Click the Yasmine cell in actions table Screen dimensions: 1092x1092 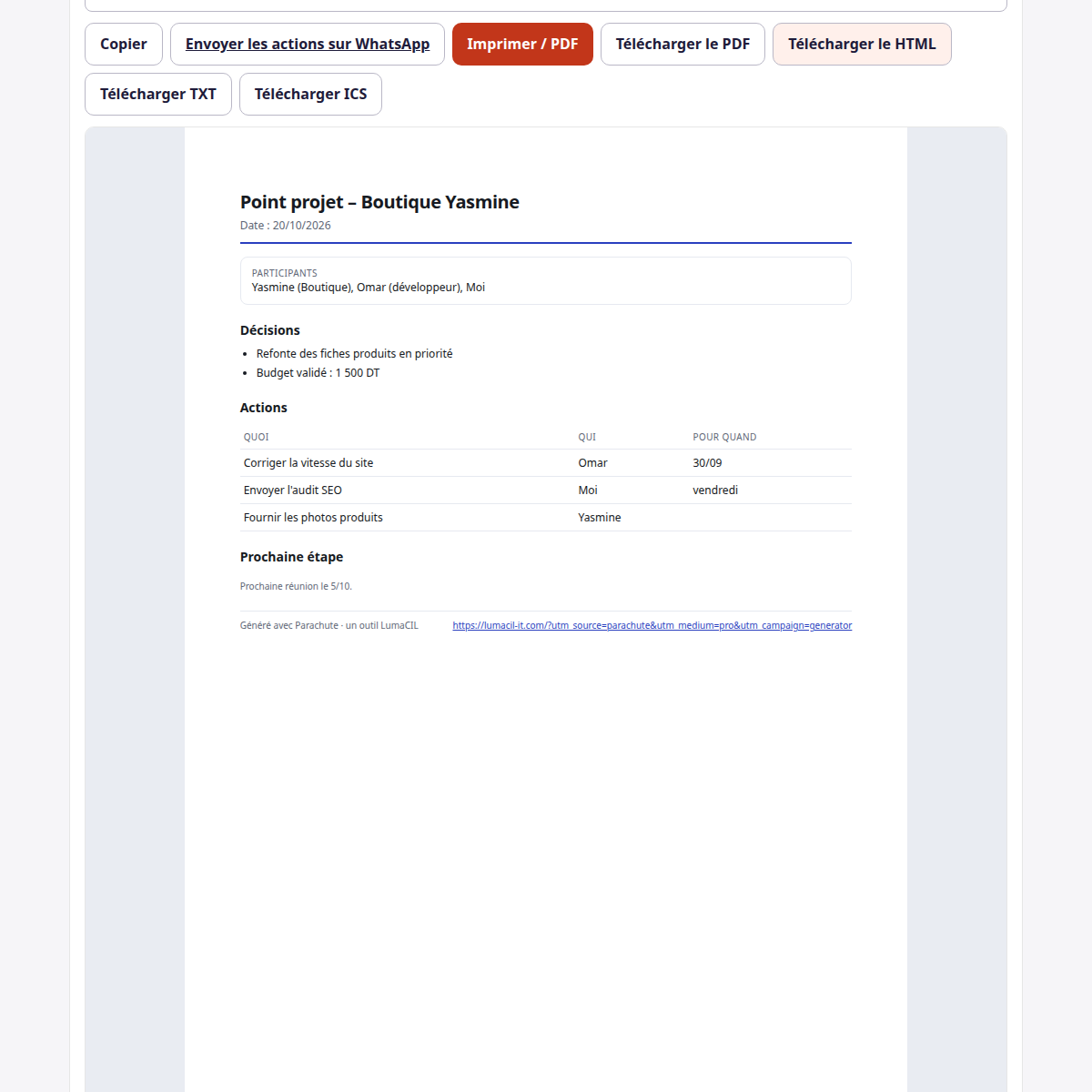(x=600, y=518)
